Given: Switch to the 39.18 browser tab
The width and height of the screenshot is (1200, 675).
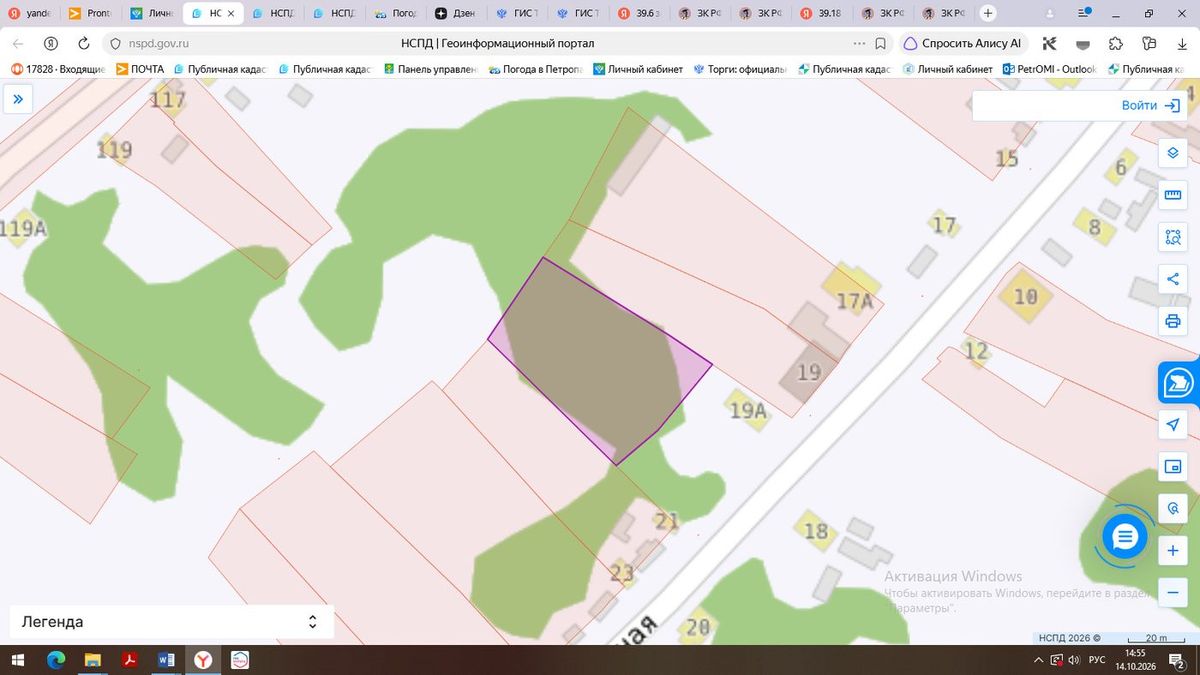Looking at the screenshot, I should [821, 14].
